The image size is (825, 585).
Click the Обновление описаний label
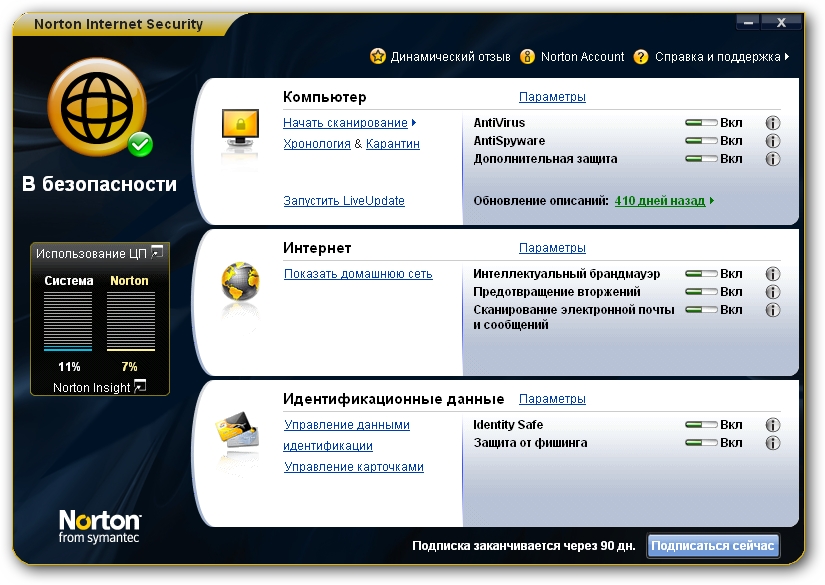pyautogui.click(x=541, y=200)
